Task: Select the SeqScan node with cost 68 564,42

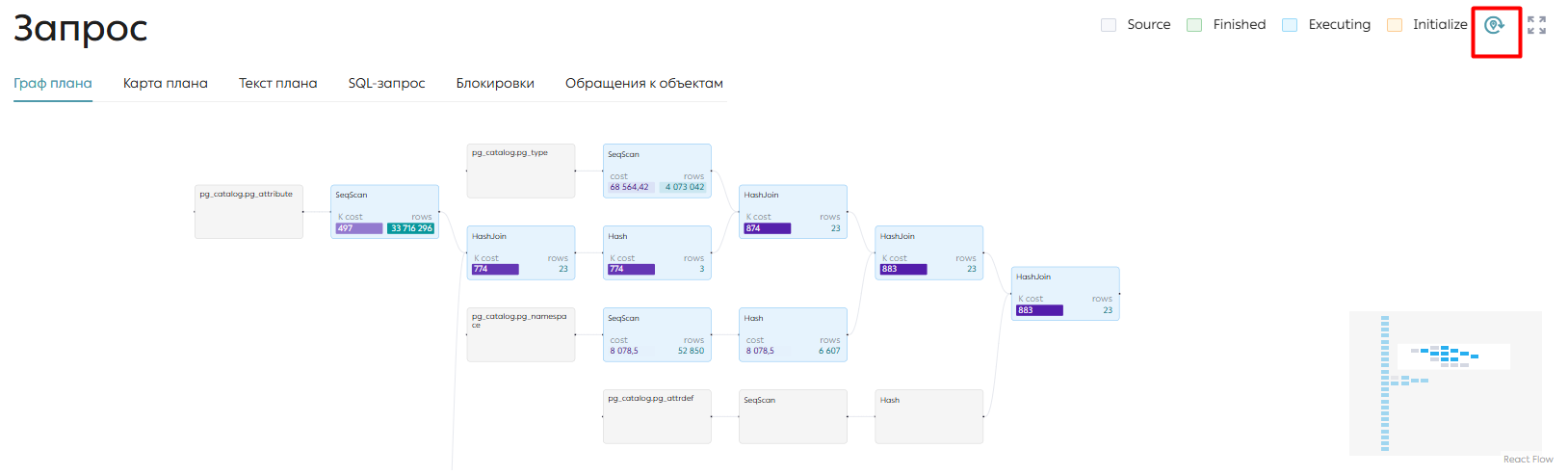Action: click(657, 172)
